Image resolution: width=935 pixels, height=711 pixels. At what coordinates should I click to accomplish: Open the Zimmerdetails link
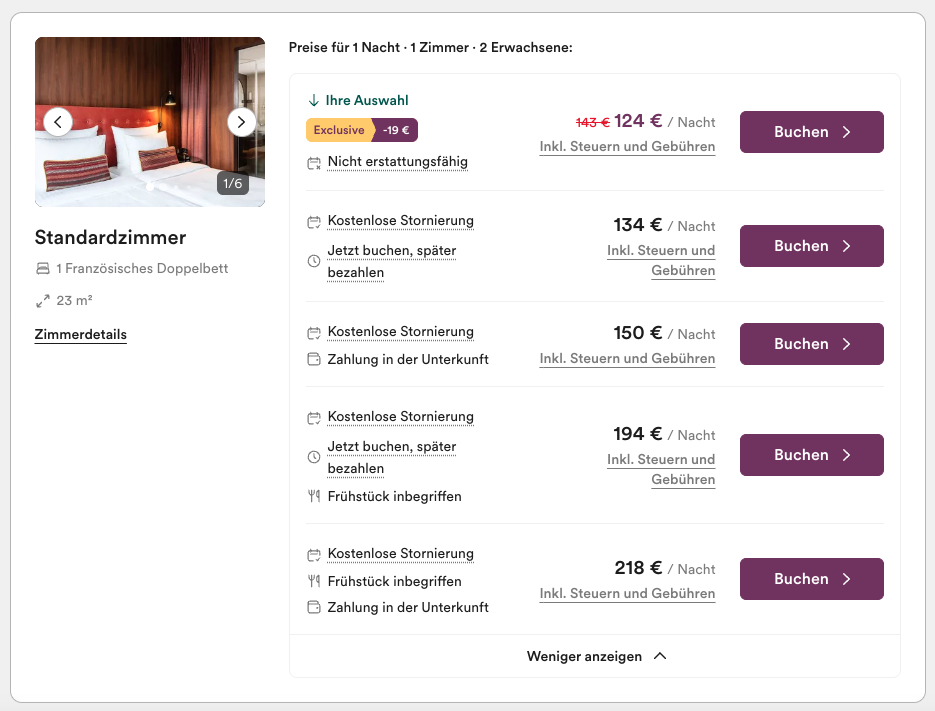81,335
